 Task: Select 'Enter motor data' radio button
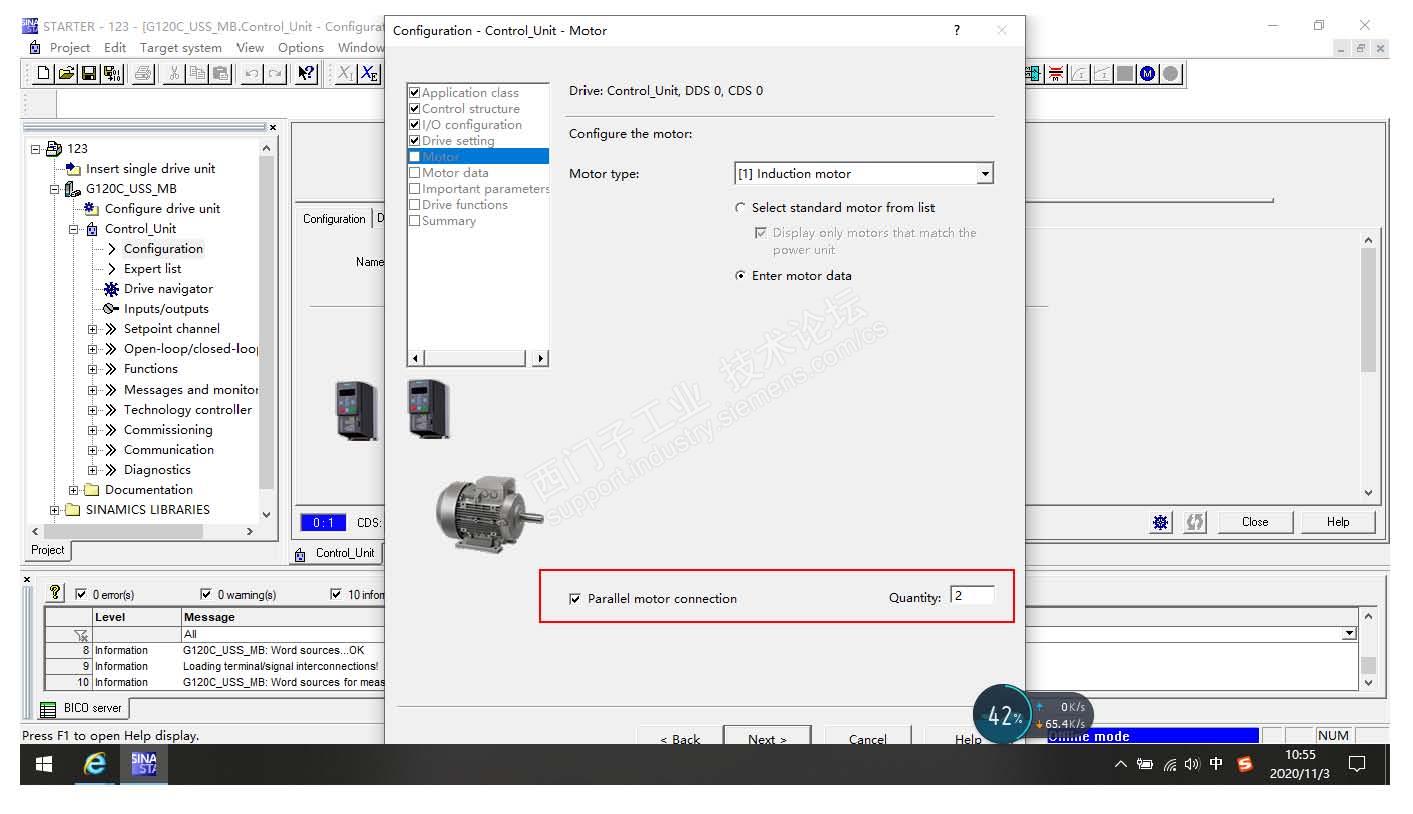[740, 276]
